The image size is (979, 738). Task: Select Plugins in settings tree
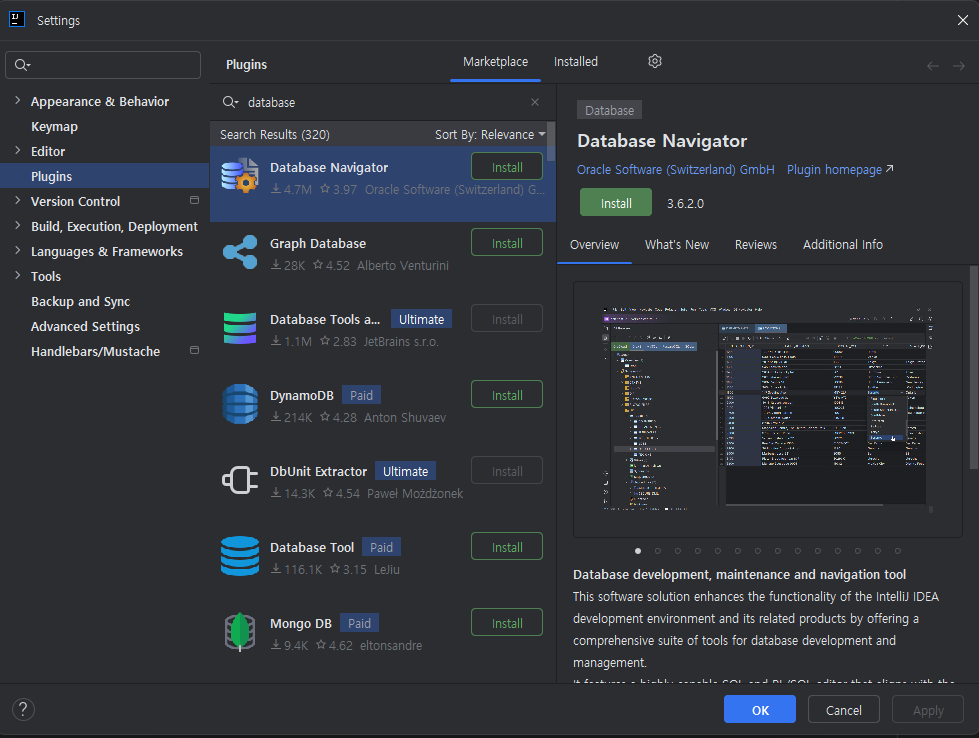click(105, 176)
